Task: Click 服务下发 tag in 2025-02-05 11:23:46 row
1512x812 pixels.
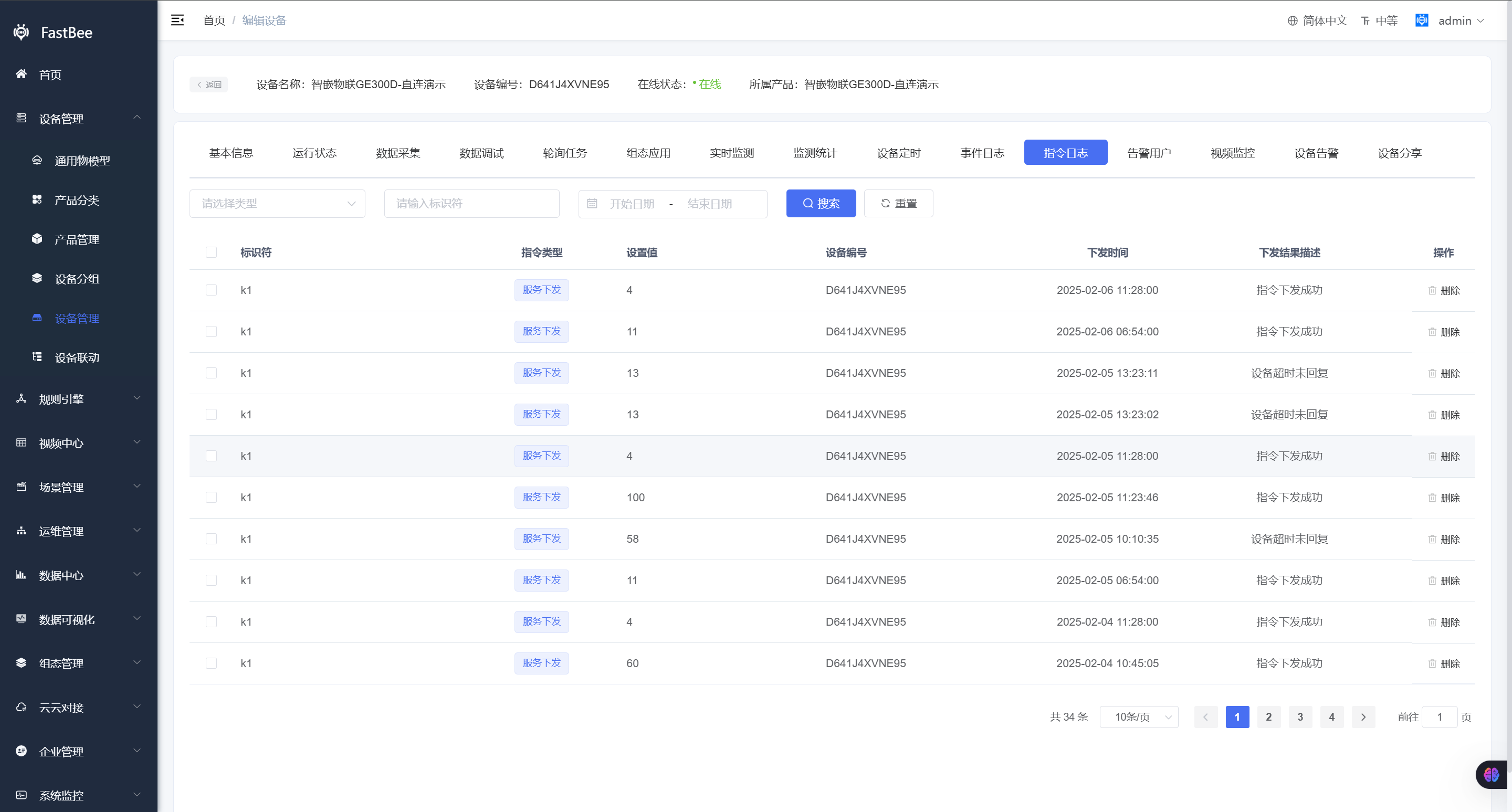Action: tap(542, 498)
